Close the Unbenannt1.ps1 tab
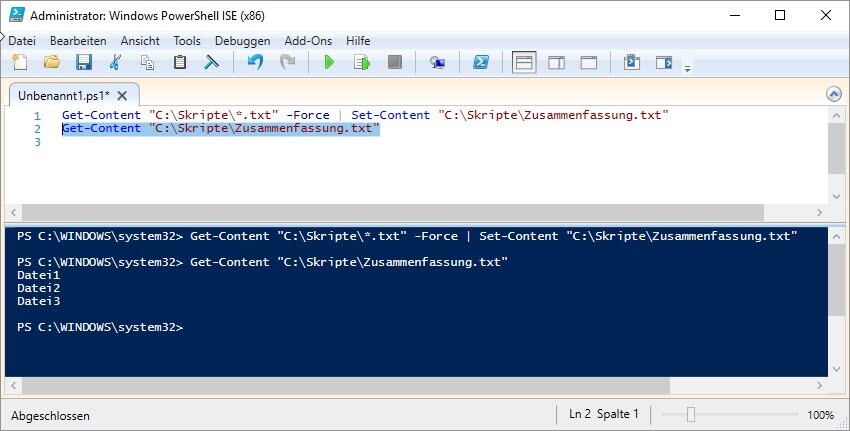Viewport: 850px width, 431px height. (x=122, y=96)
